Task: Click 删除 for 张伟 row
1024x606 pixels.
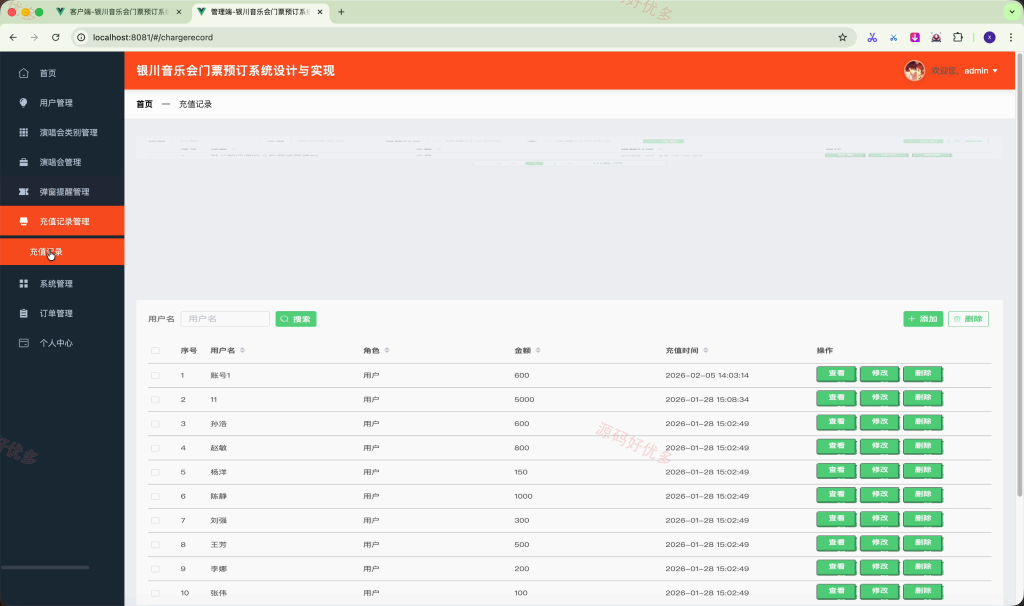Action: click(922, 591)
